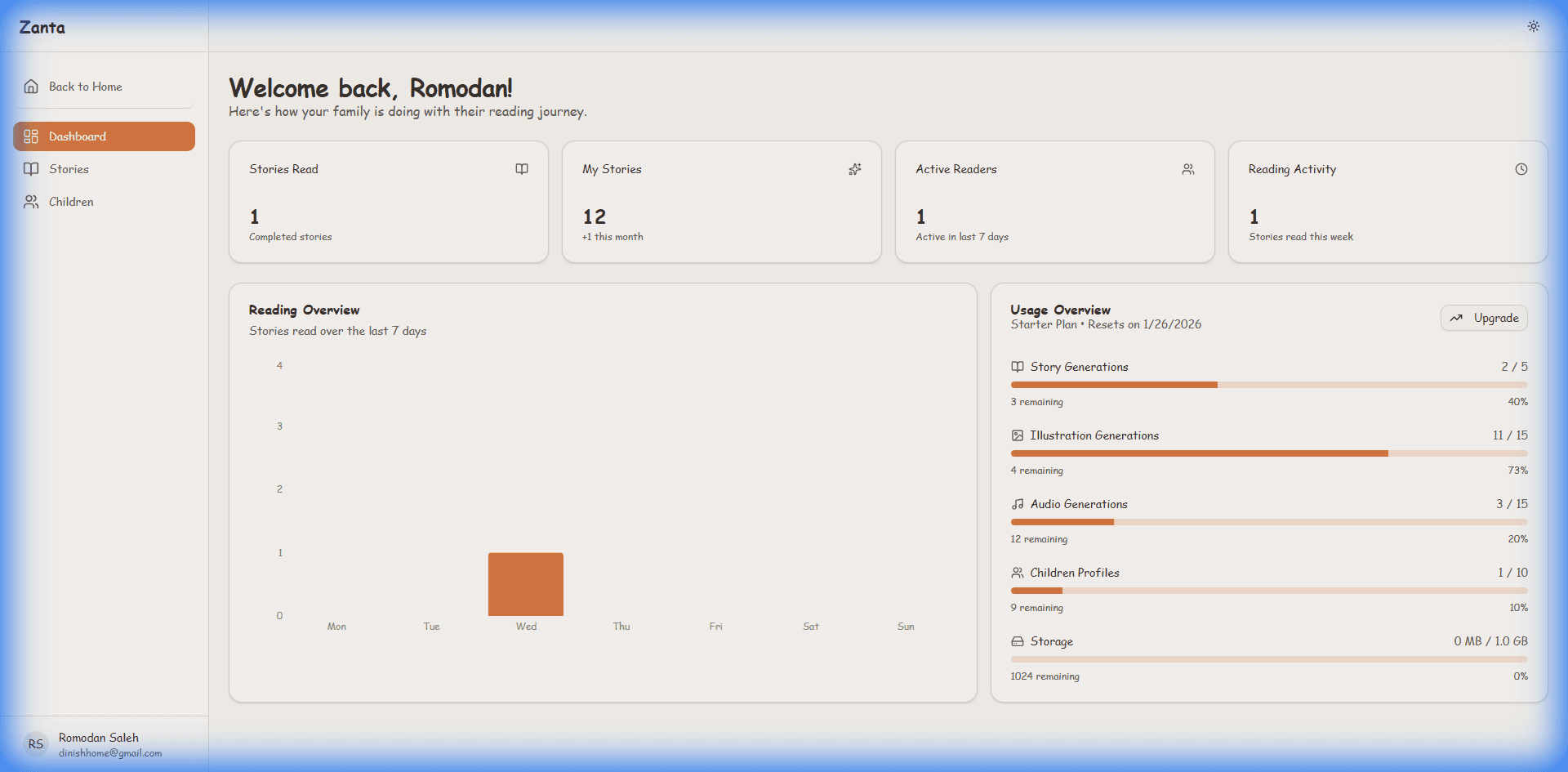The width and height of the screenshot is (1568, 772).
Task: Click the Upgrade button
Action: click(x=1484, y=318)
